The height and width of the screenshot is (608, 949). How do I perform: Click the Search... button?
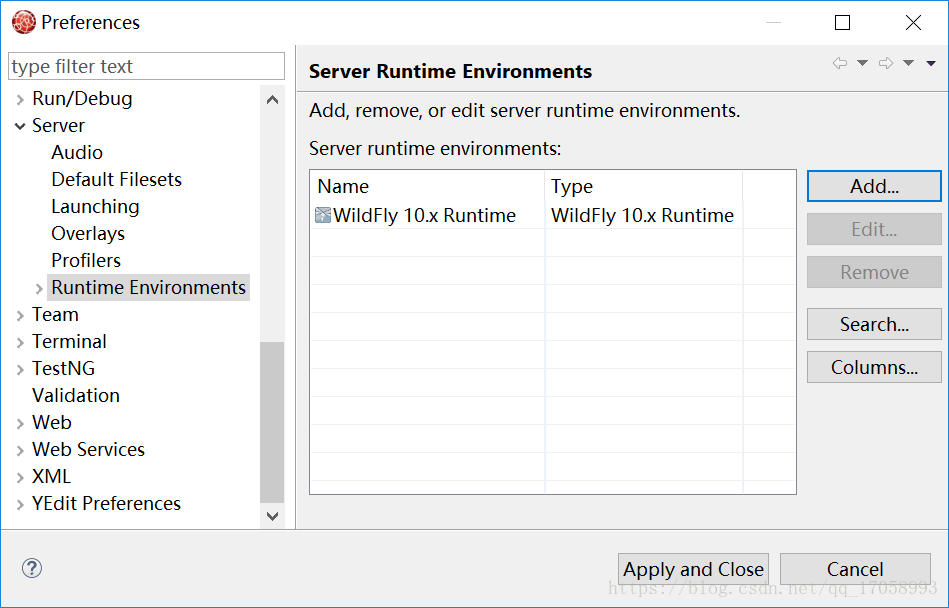pos(874,324)
